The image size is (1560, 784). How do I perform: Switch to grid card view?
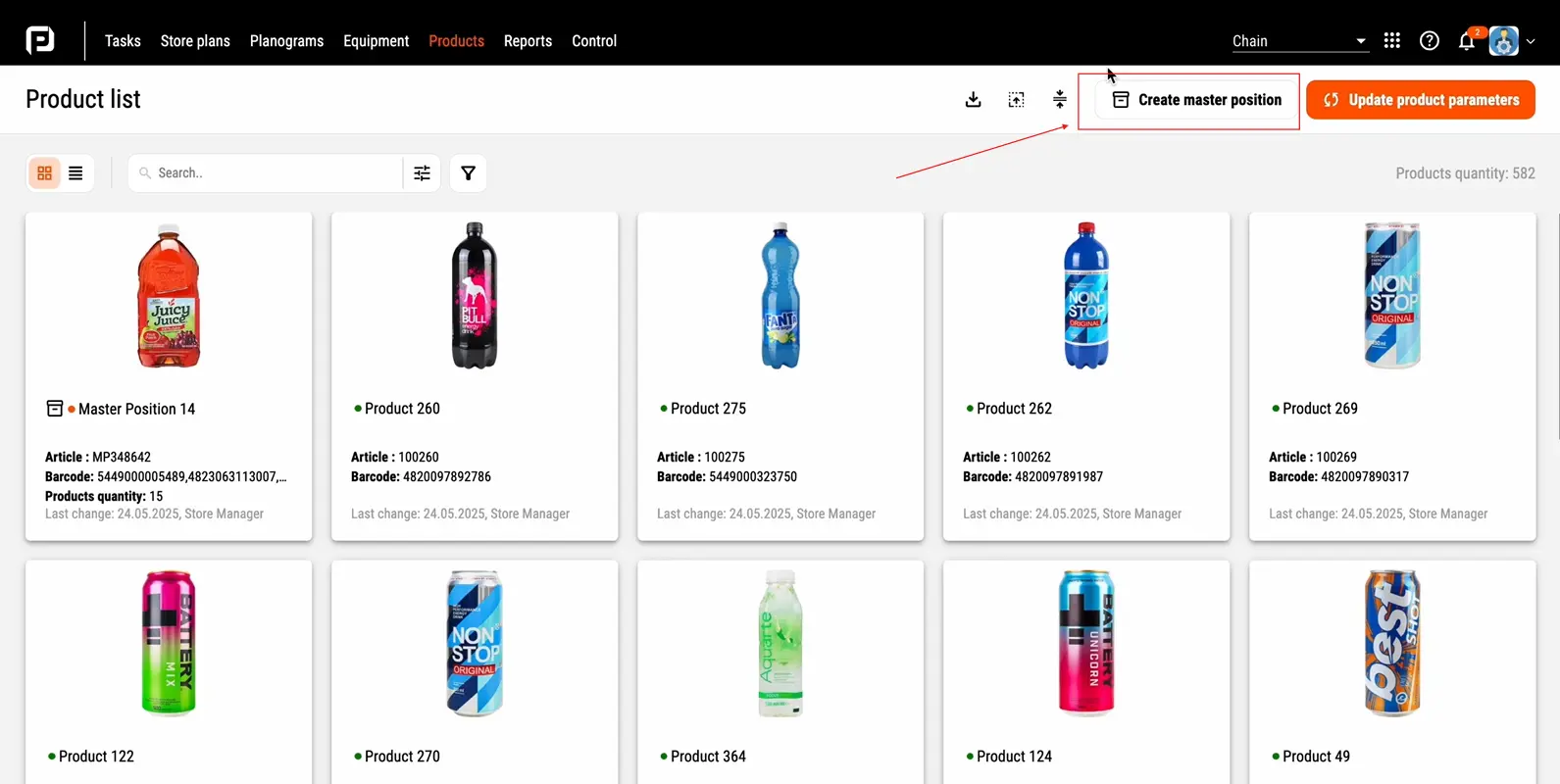tap(45, 173)
